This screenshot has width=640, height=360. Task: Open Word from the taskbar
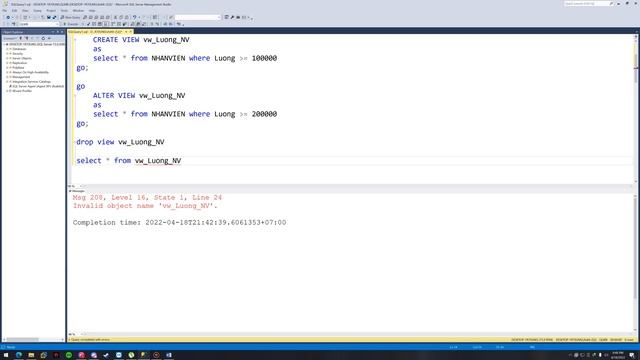169,355
